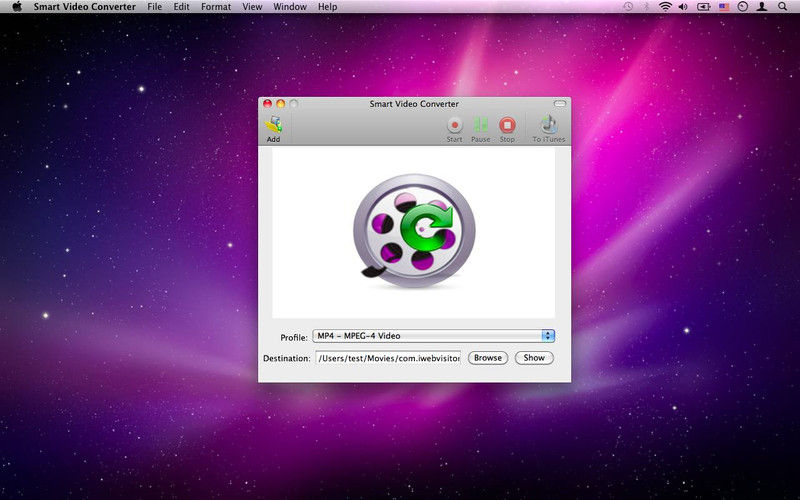
Task: Open the Profile format dropdown
Action: tap(433, 336)
